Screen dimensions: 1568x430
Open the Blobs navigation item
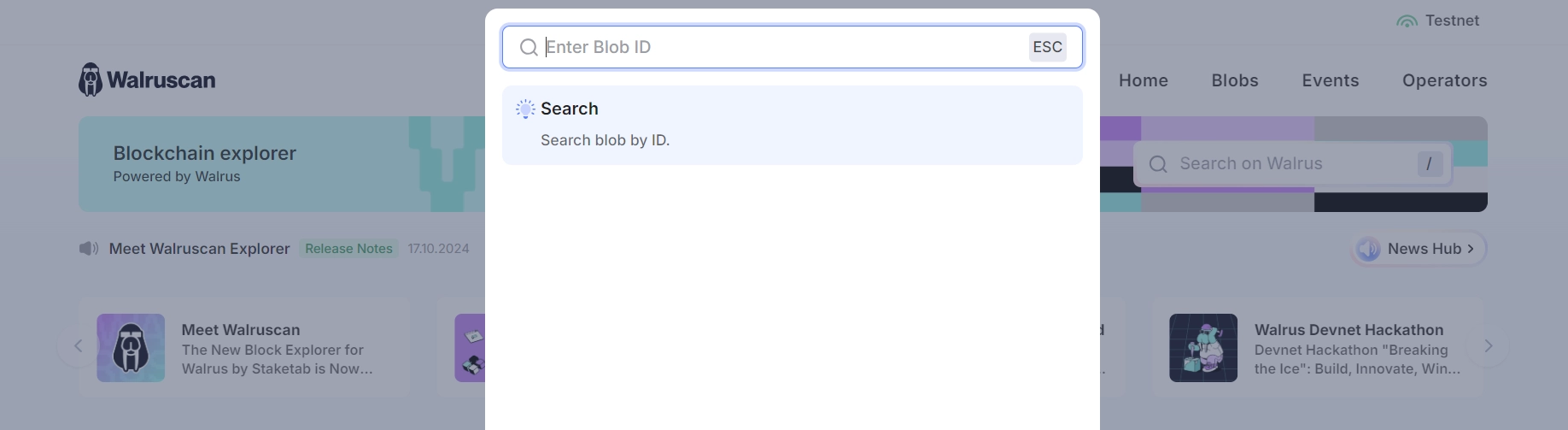(x=1234, y=80)
